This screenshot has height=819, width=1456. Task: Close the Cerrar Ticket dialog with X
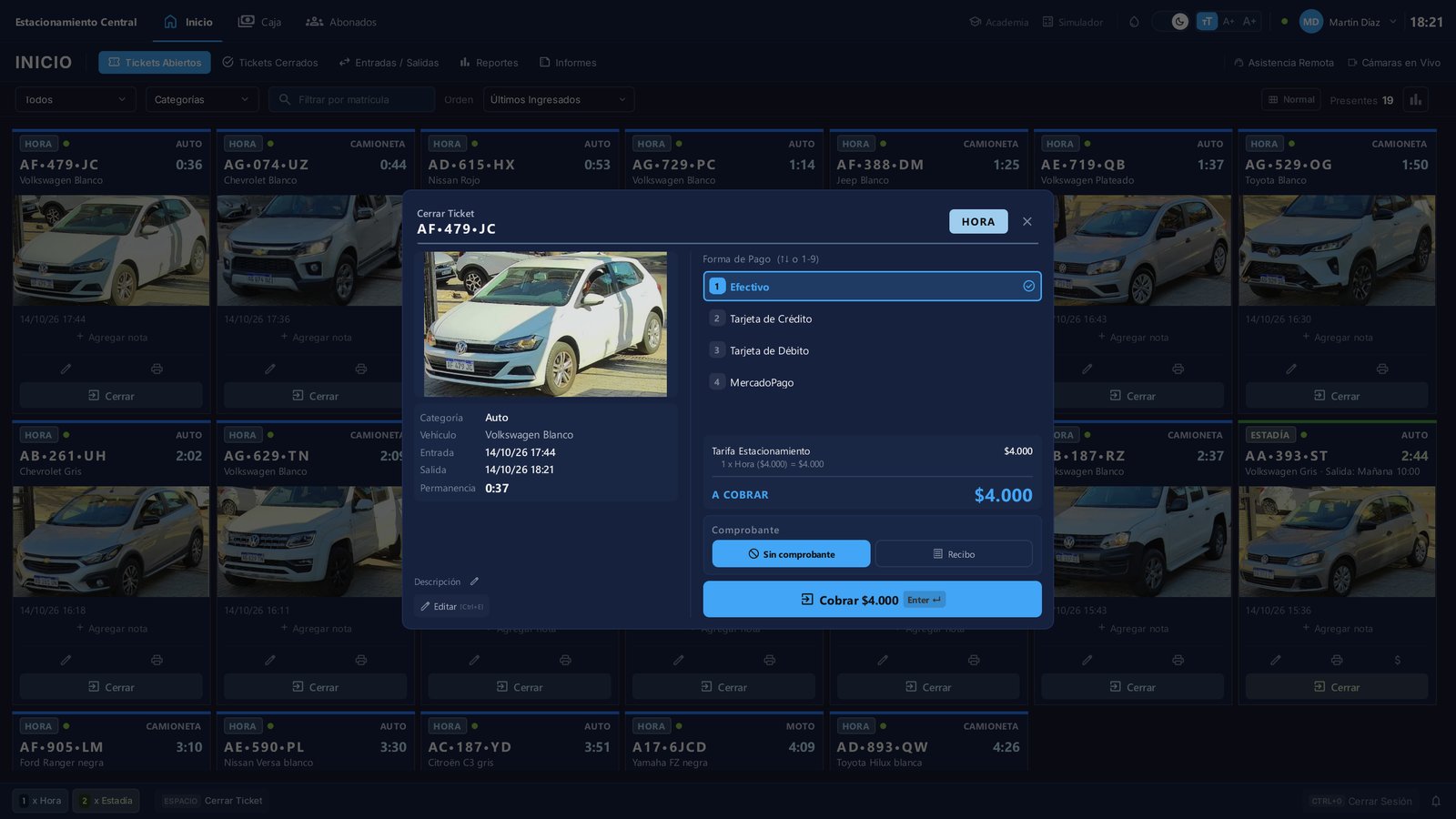1026,221
